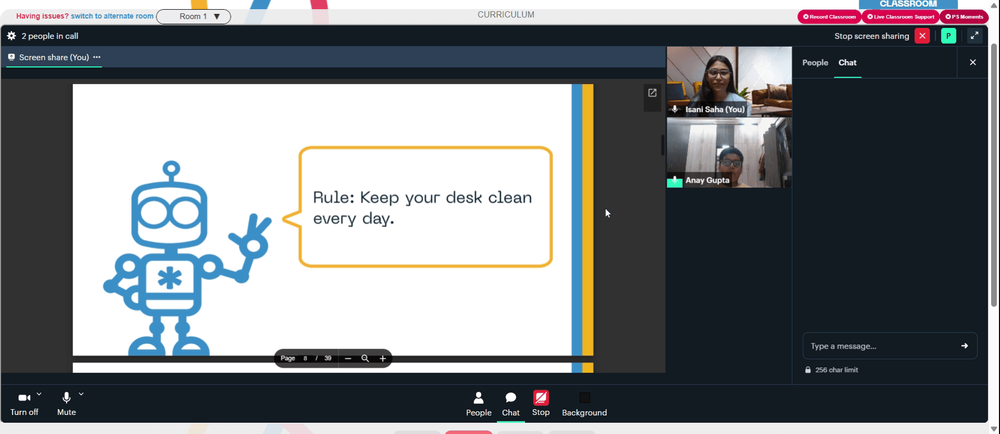Select the Screen share (You) tab
The image size is (1000, 434).
click(54, 57)
